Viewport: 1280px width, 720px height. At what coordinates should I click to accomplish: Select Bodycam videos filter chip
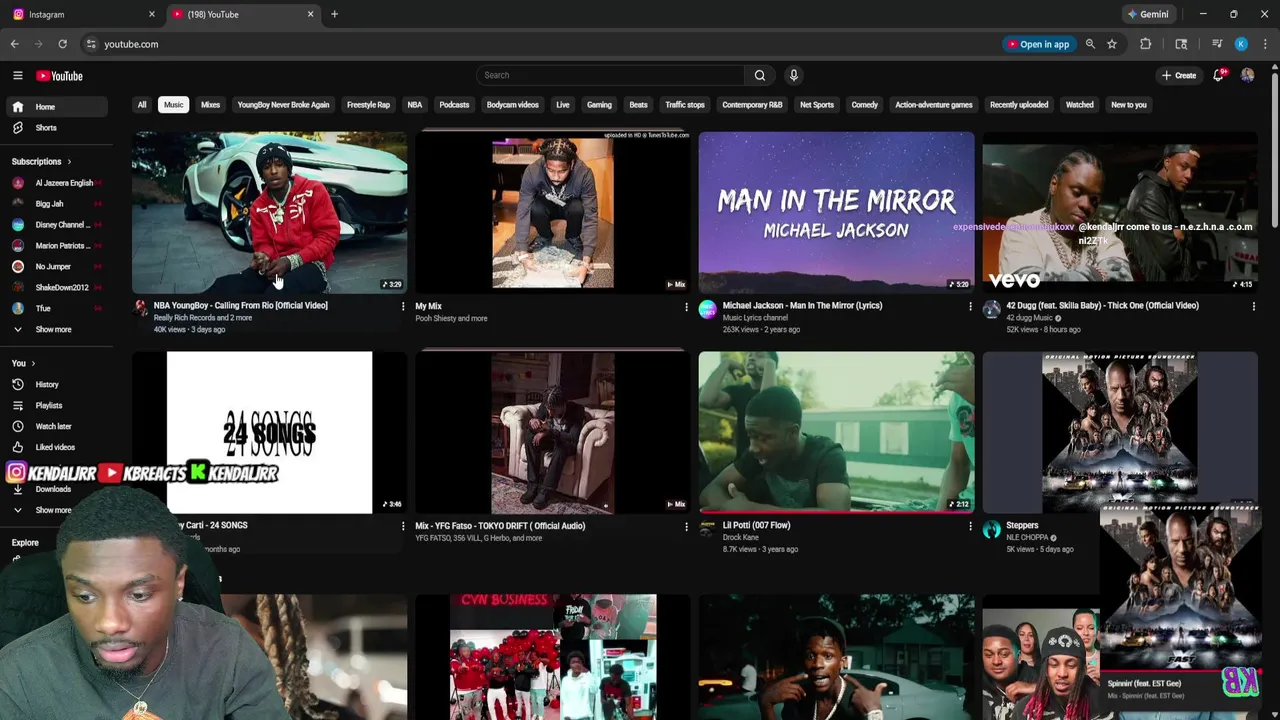[x=512, y=105]
